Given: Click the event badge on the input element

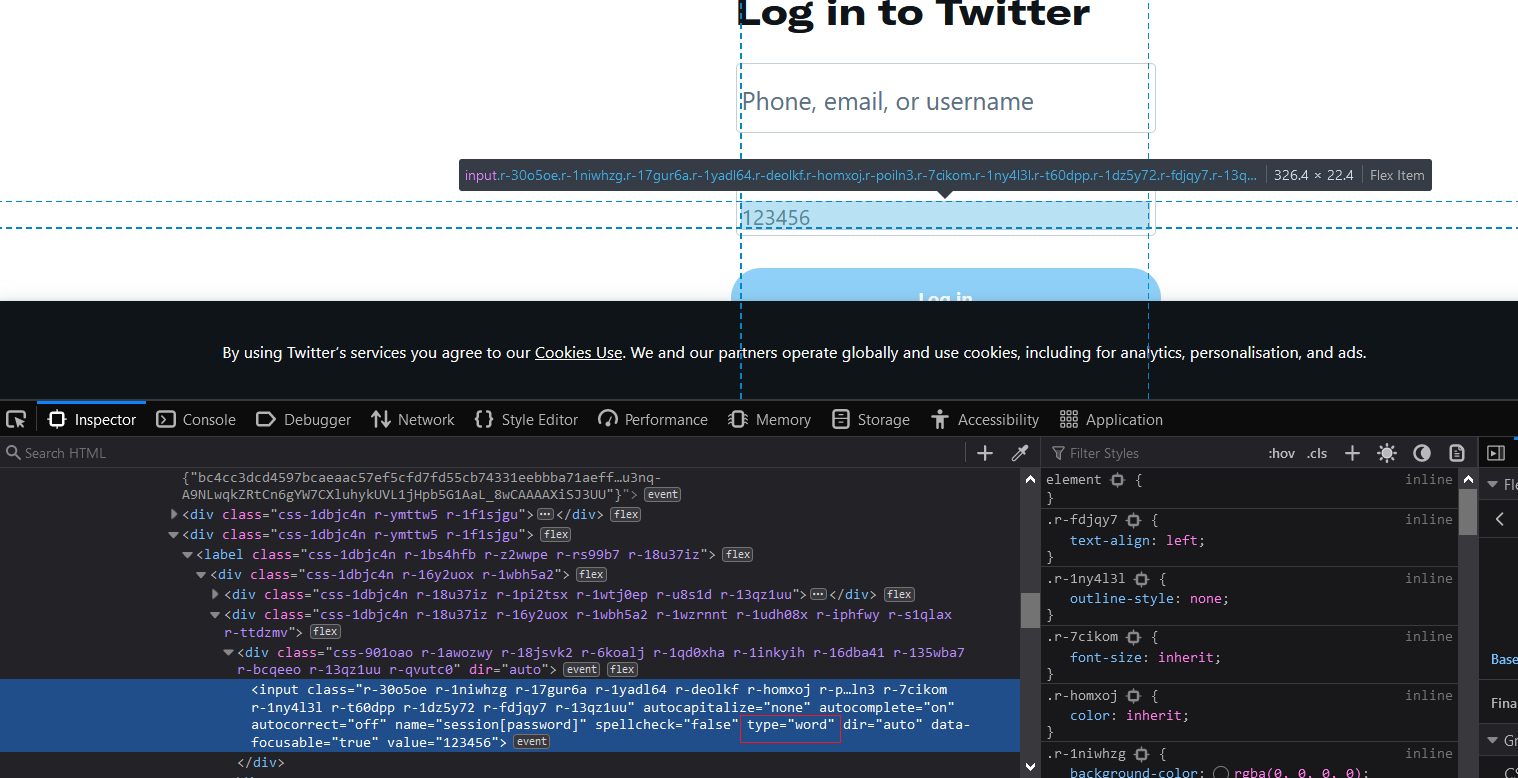Looking at the screenshot, I should click(x=531, y=742).
